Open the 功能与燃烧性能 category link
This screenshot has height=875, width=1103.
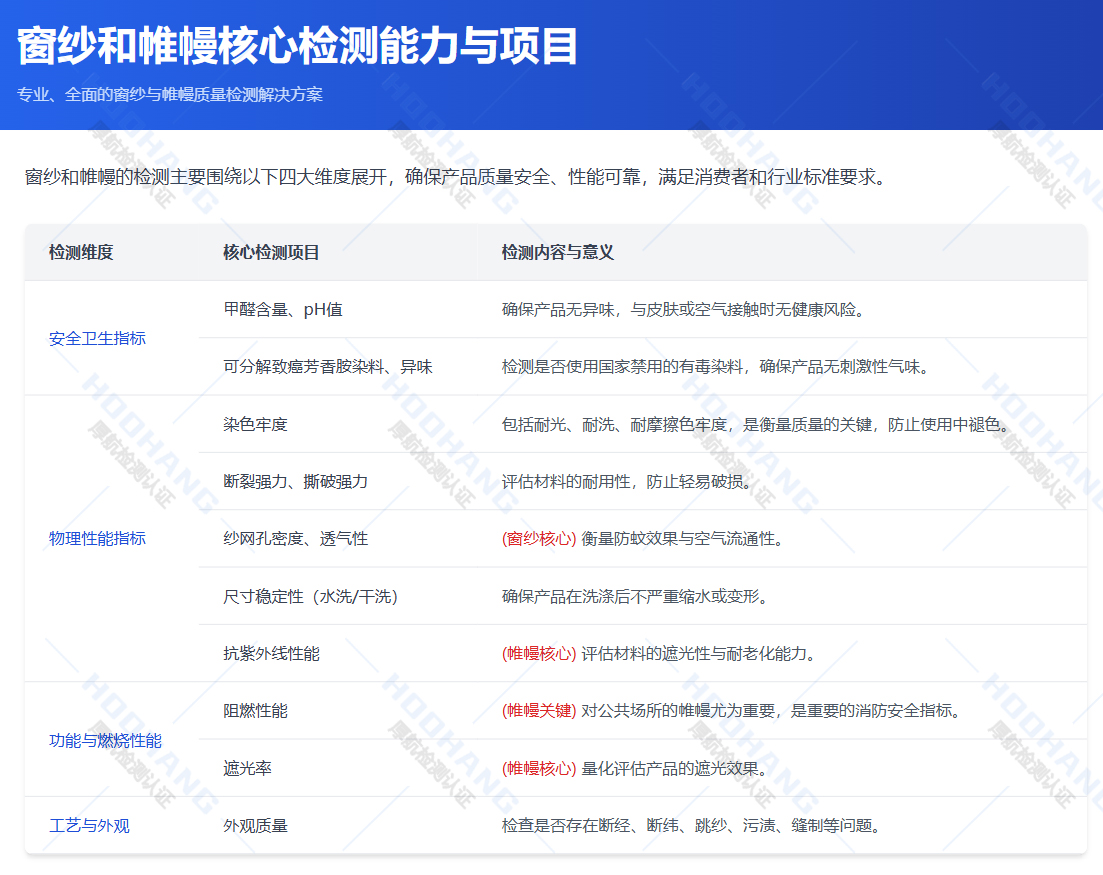105,741
